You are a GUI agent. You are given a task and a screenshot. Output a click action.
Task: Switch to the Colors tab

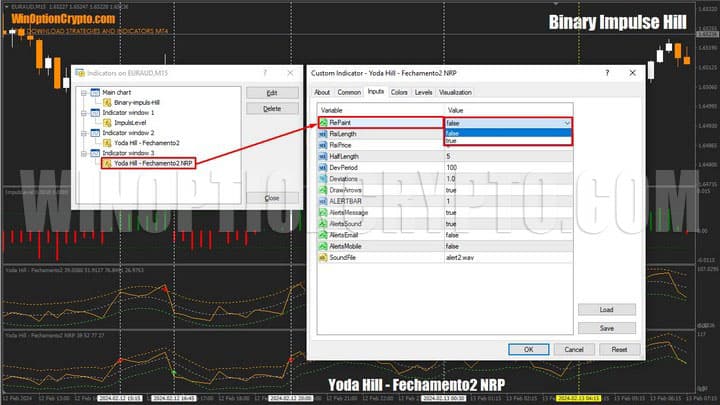coord(399,92)
